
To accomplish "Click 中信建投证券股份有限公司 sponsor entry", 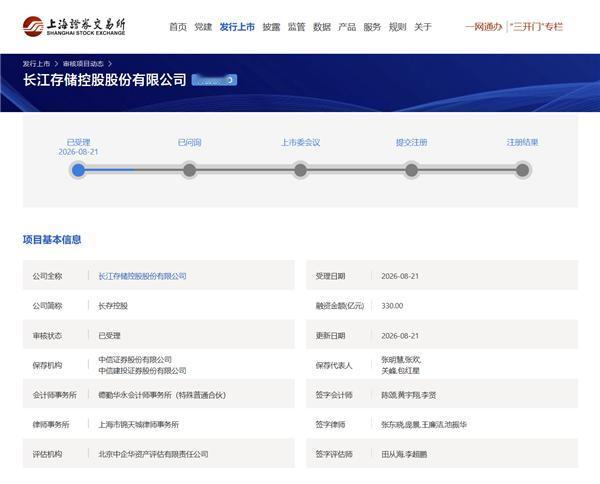I will tap(142, 371).
